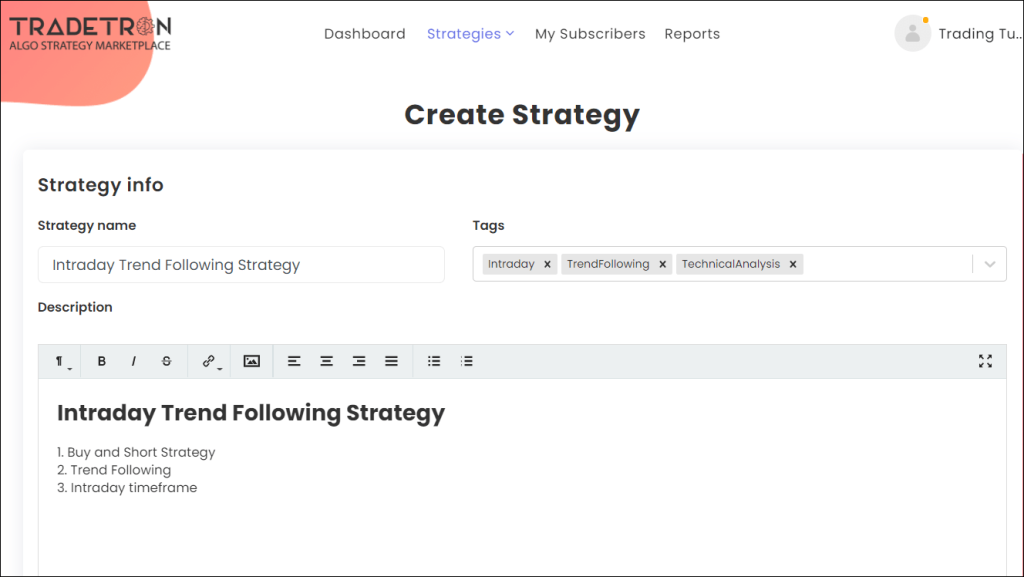Remove the Intraday tag
The height and width of the screenshot is (577, 1024).
546,264
